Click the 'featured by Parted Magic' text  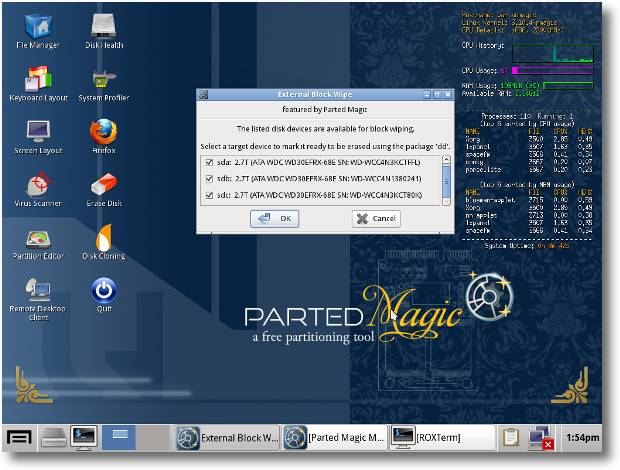click(324, 109)
